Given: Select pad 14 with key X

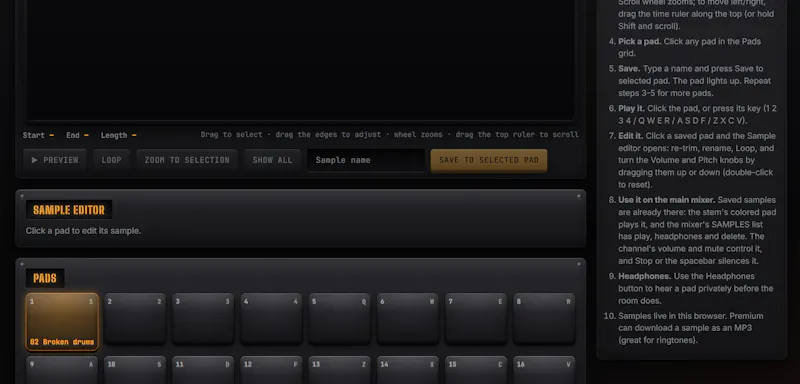Looking at the screenshot, I should coord(408,370).
